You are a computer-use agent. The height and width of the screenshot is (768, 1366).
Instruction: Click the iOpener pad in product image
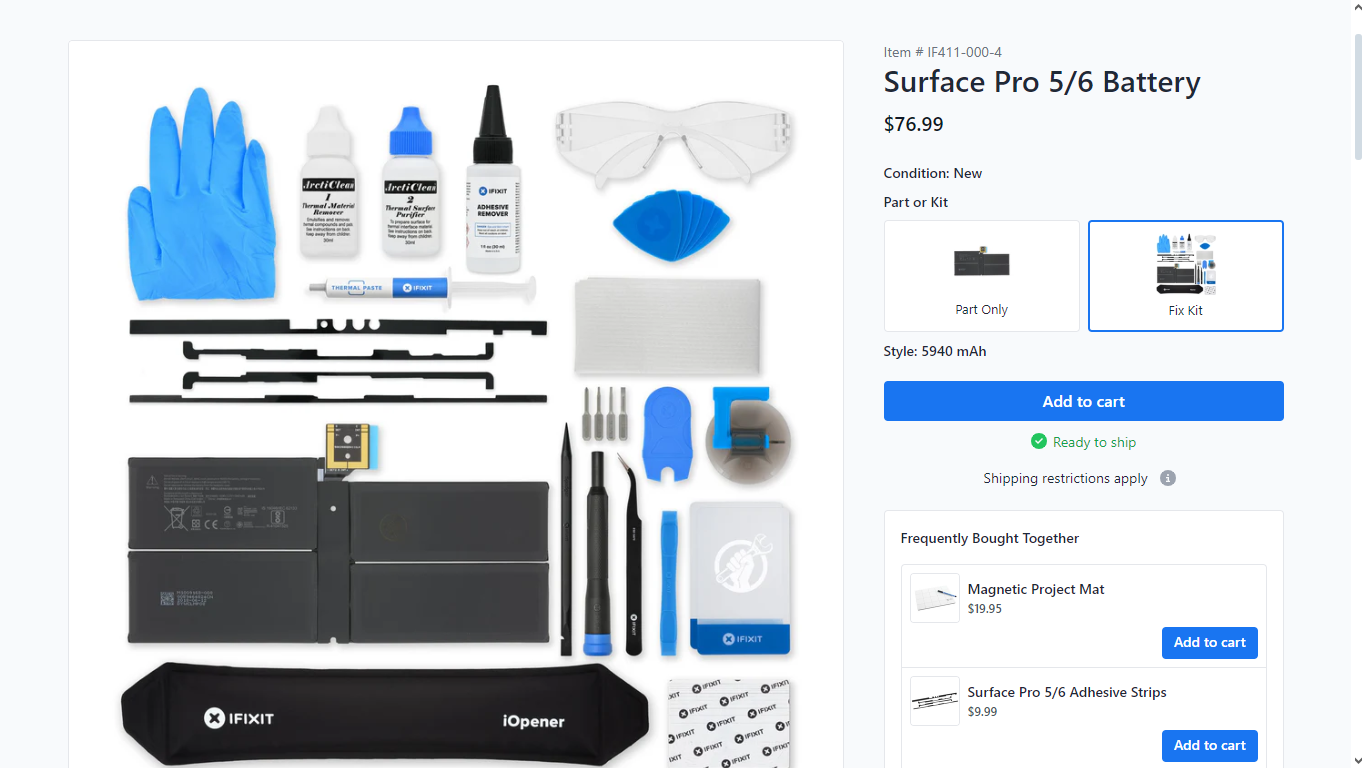coord(385,714)
